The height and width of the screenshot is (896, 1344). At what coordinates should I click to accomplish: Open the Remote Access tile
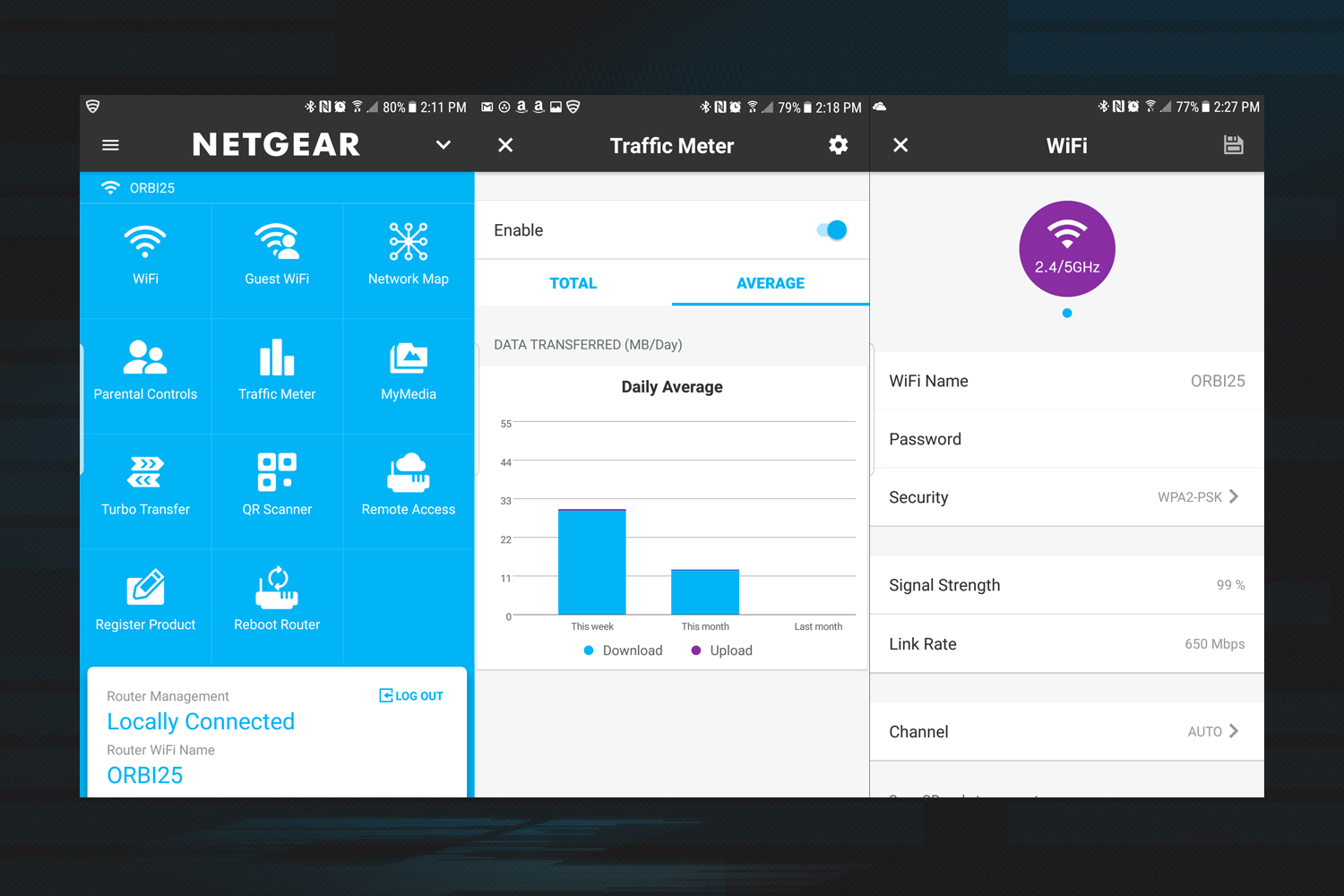(x=409, y=492)
